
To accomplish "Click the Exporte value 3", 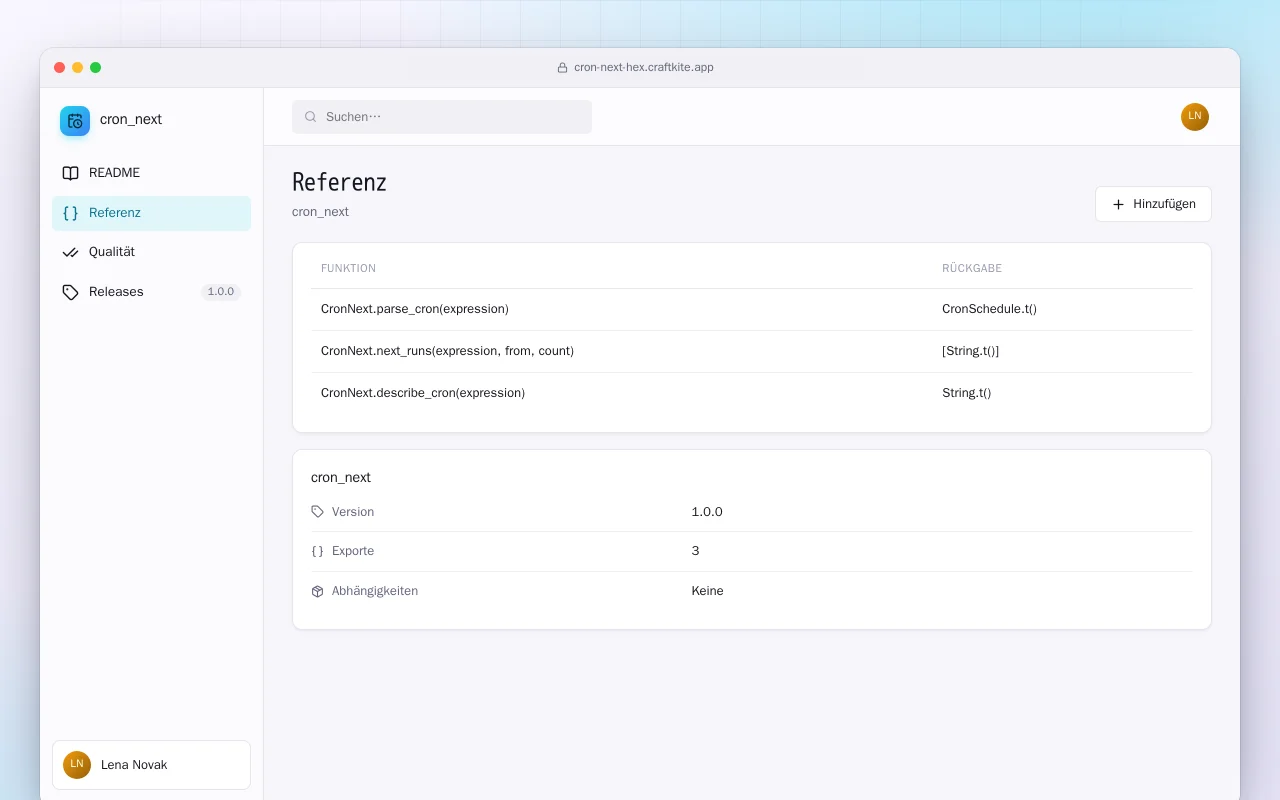I will (x=695, y=551).
